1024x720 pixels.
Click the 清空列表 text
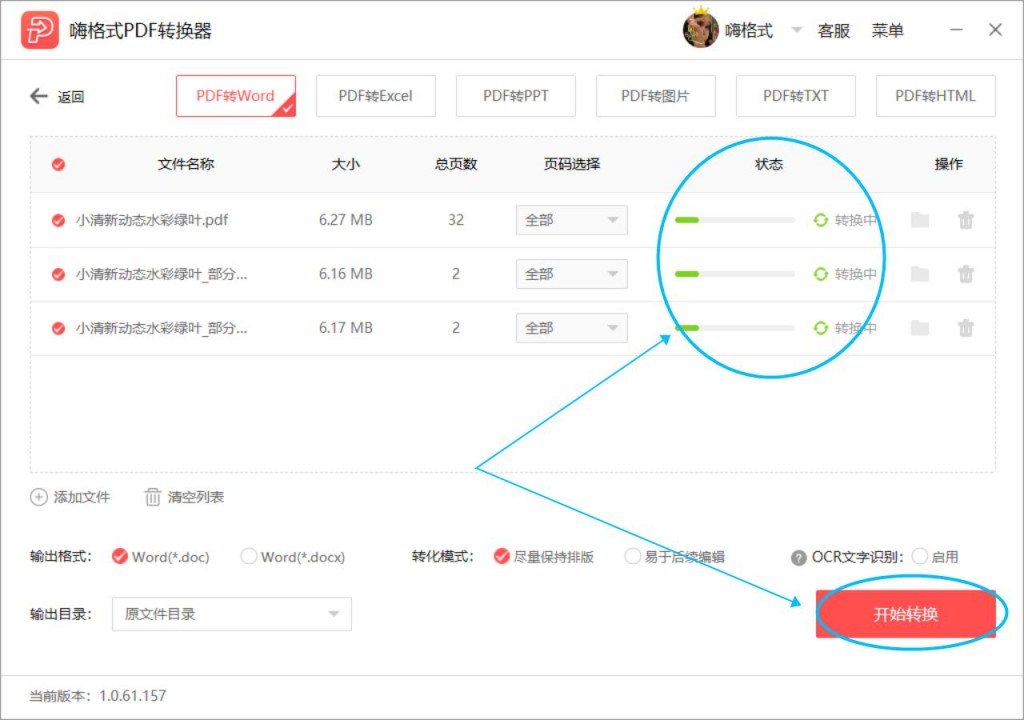[196, 497]
